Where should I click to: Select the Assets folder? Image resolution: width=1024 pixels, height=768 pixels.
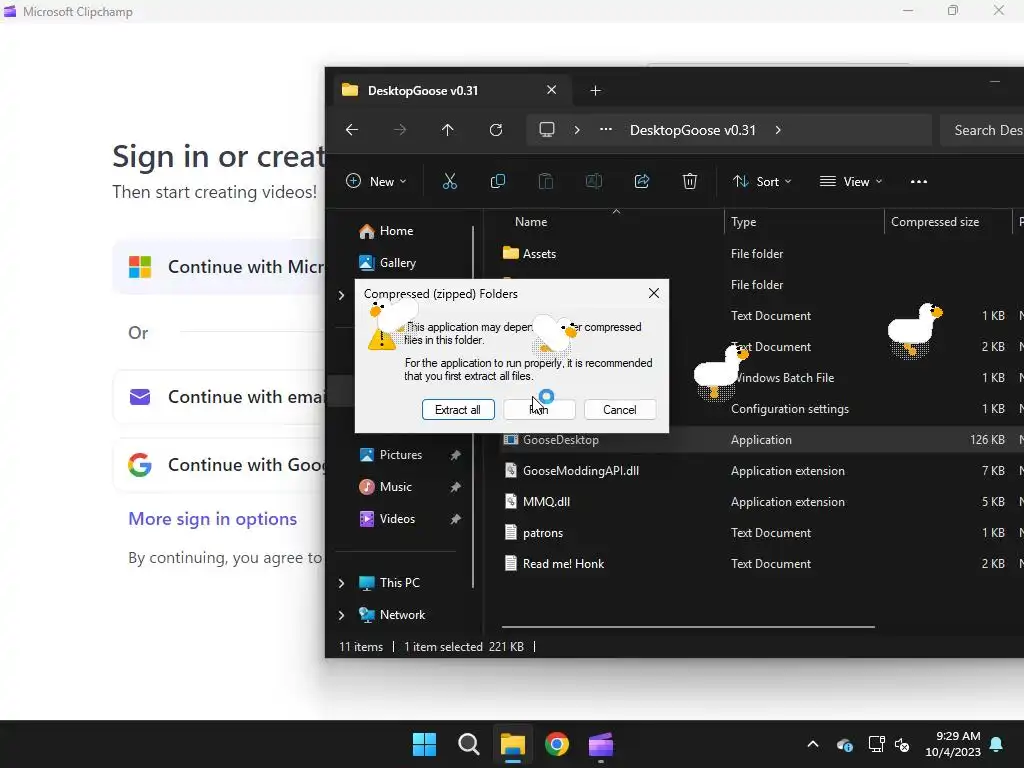click(530, 253)
